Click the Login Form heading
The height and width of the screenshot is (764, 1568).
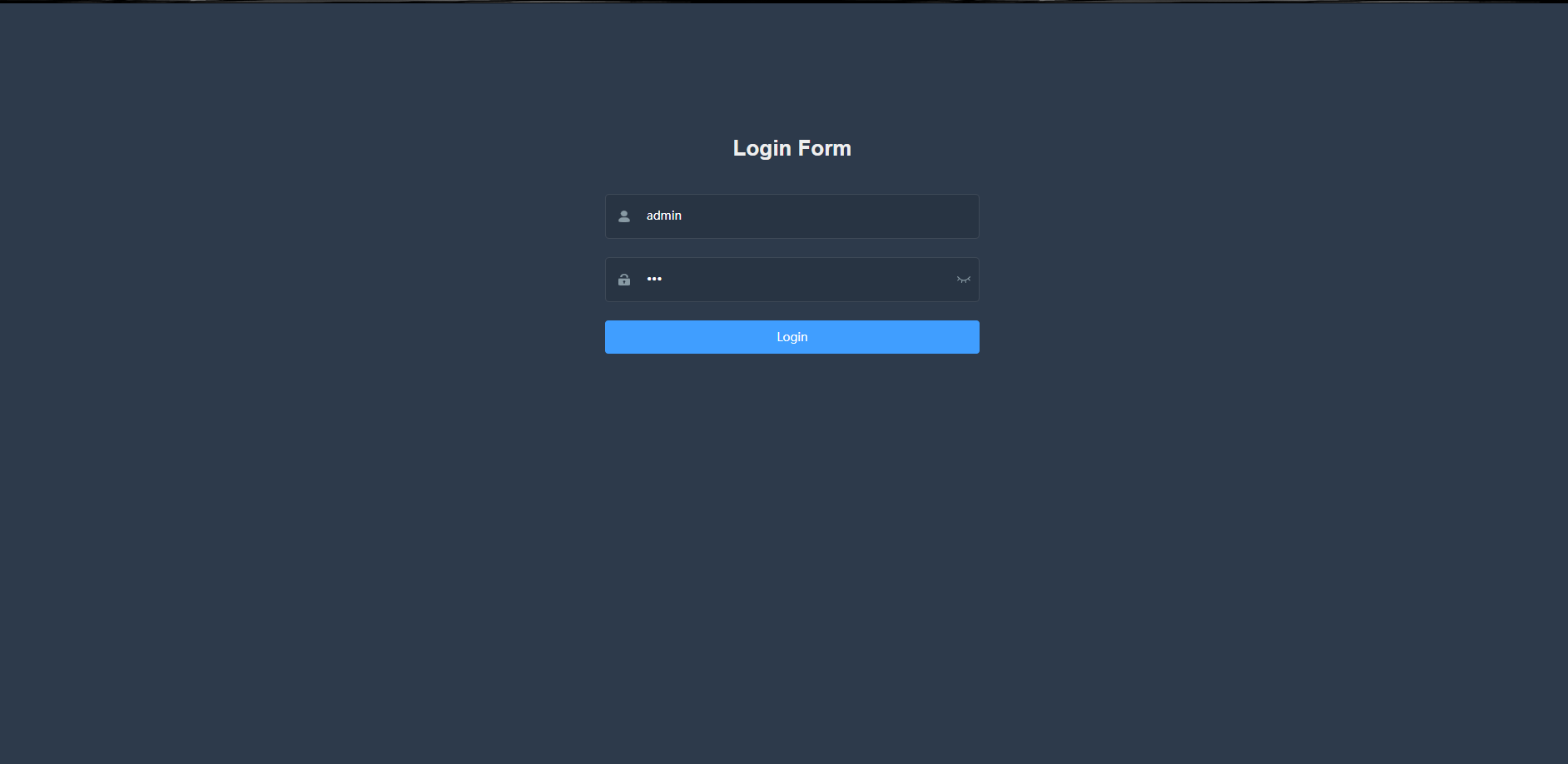coord(791,148)
